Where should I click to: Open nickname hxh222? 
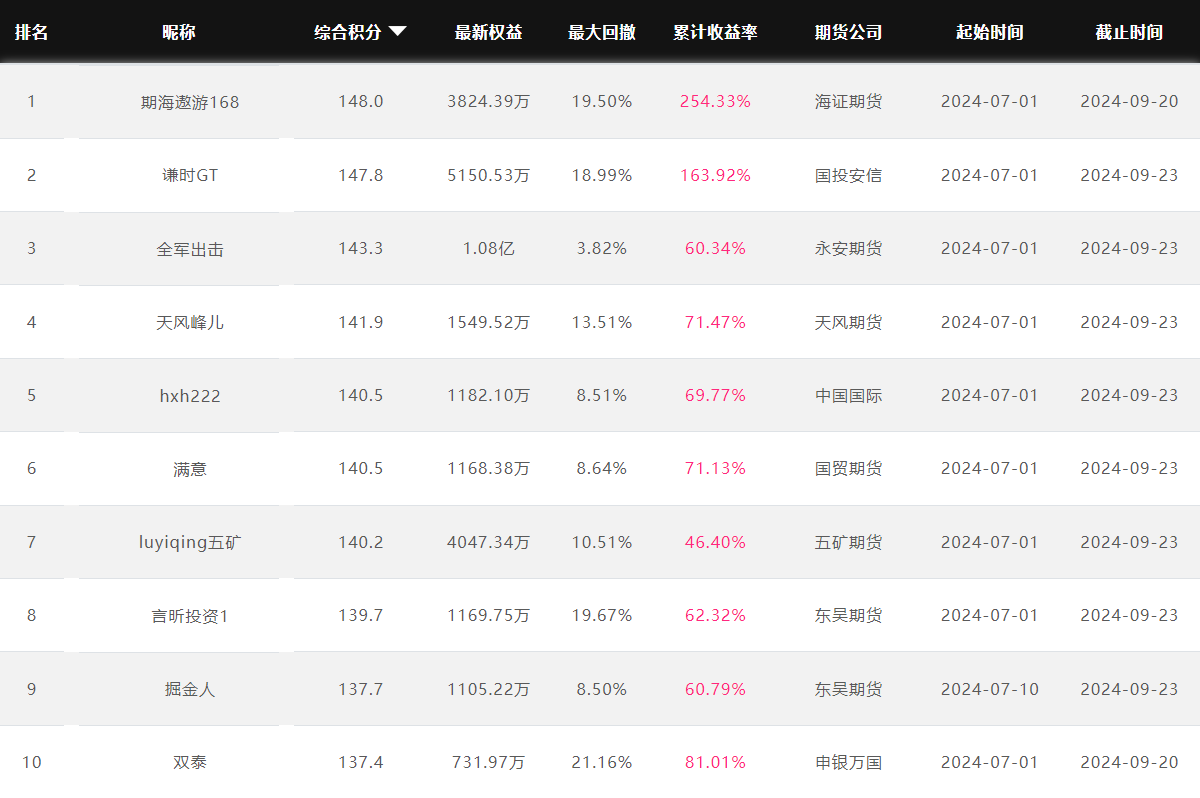(x=190, y=396)
